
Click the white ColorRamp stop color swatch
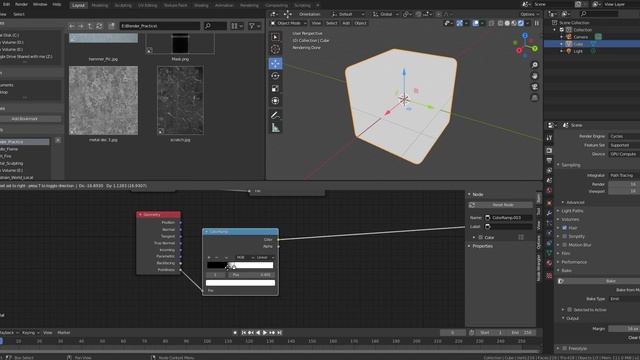pyautogui.click(x=240, y=283)
